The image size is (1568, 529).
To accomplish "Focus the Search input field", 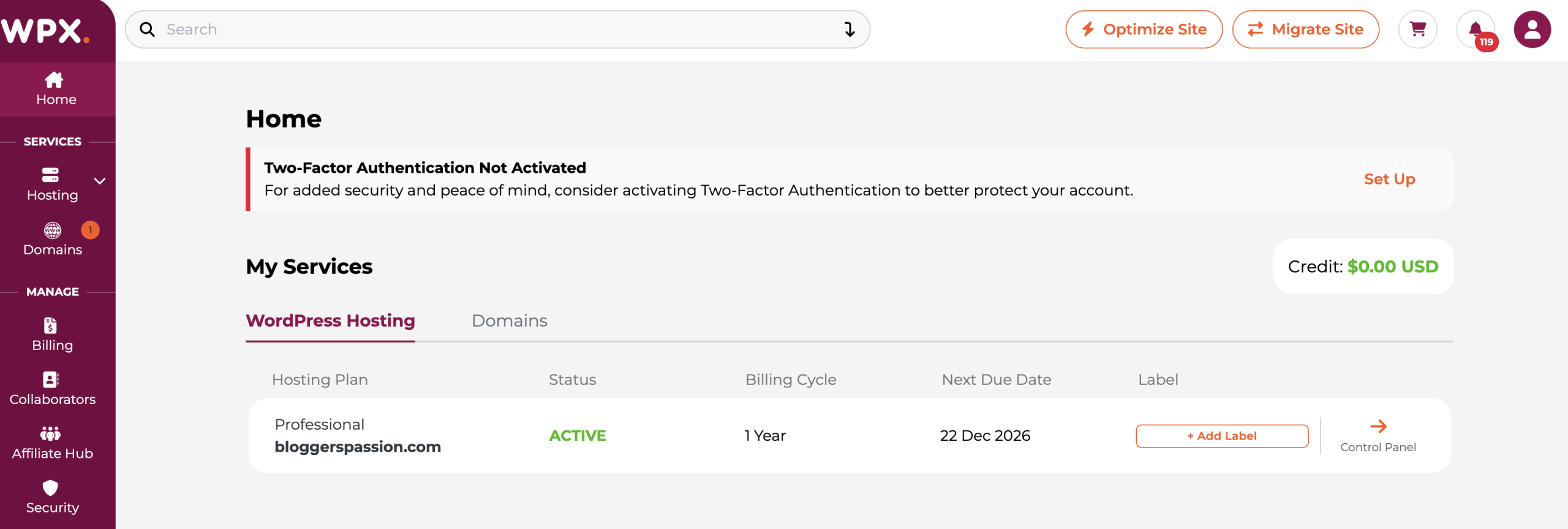I will 490,29.
